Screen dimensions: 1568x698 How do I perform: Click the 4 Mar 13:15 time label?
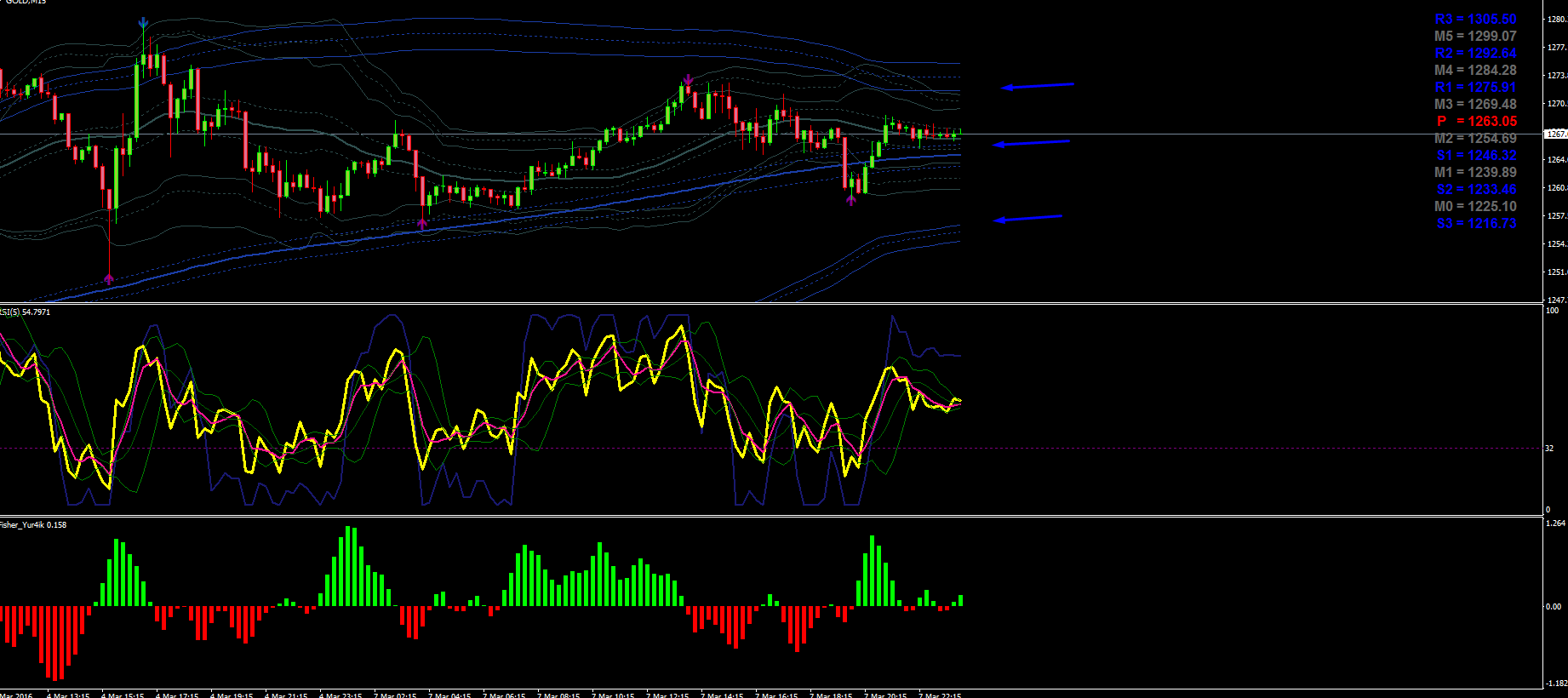pos(69,695)
